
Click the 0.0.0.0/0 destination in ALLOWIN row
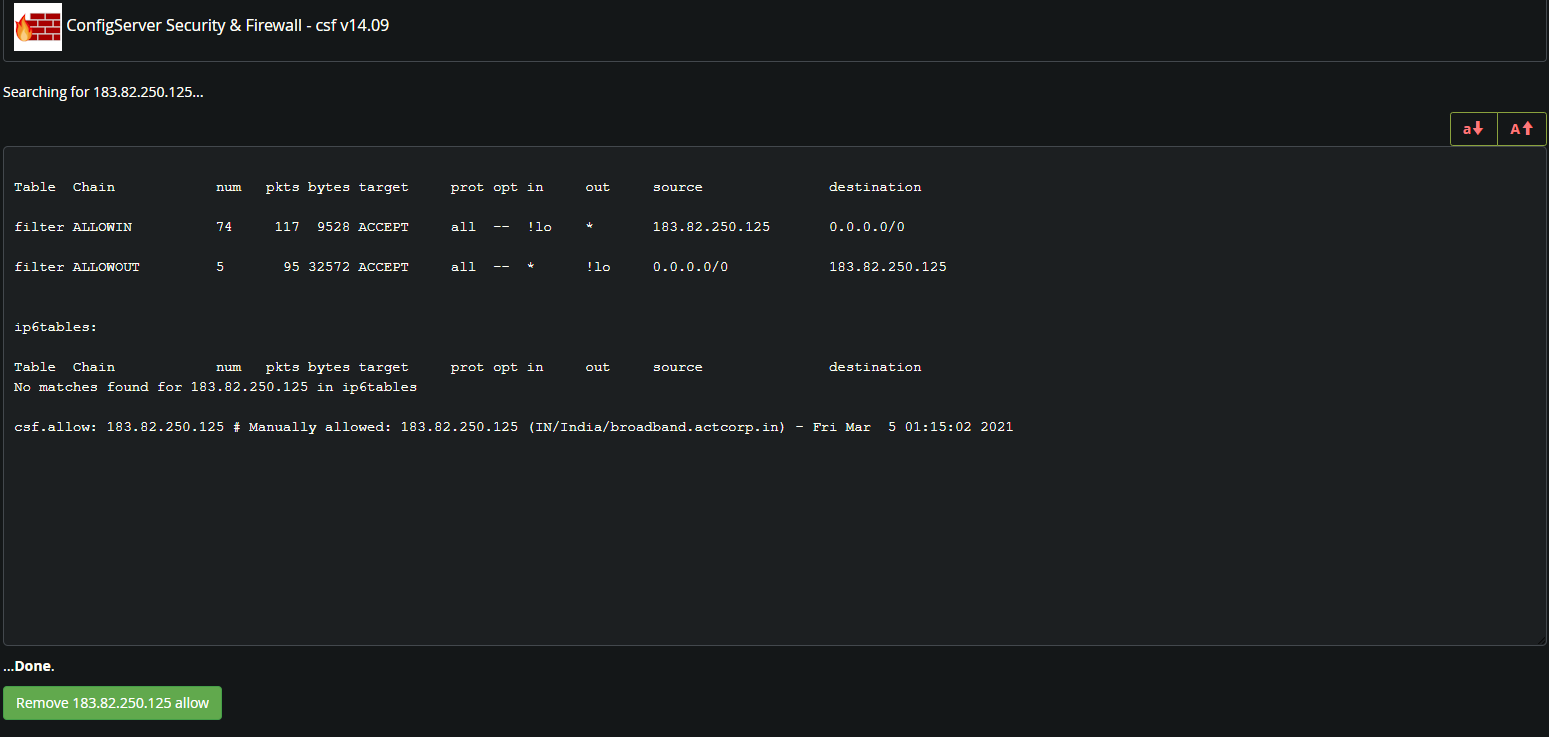tap(866, 227)
